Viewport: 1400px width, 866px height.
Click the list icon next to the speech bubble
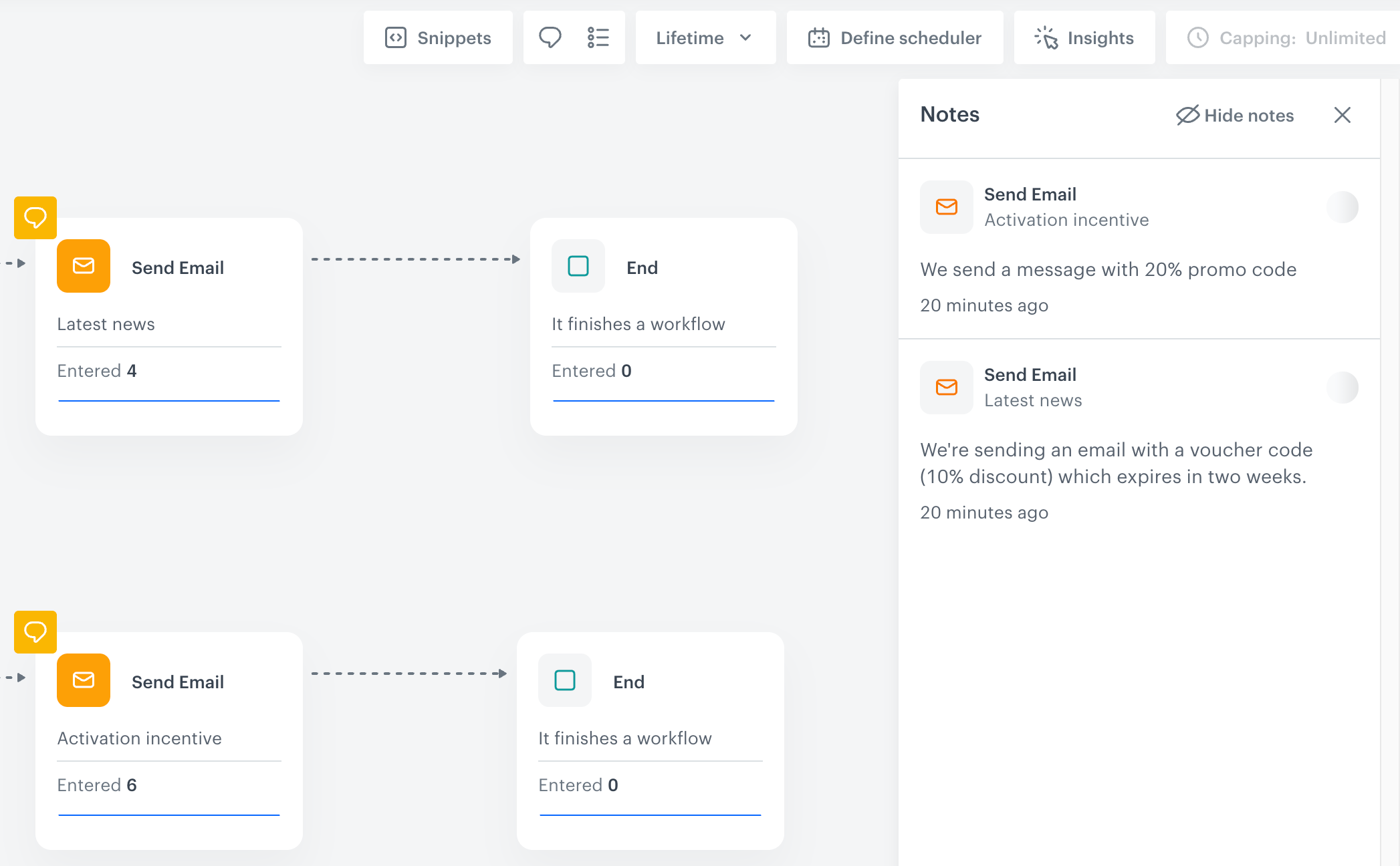(598, 37)
